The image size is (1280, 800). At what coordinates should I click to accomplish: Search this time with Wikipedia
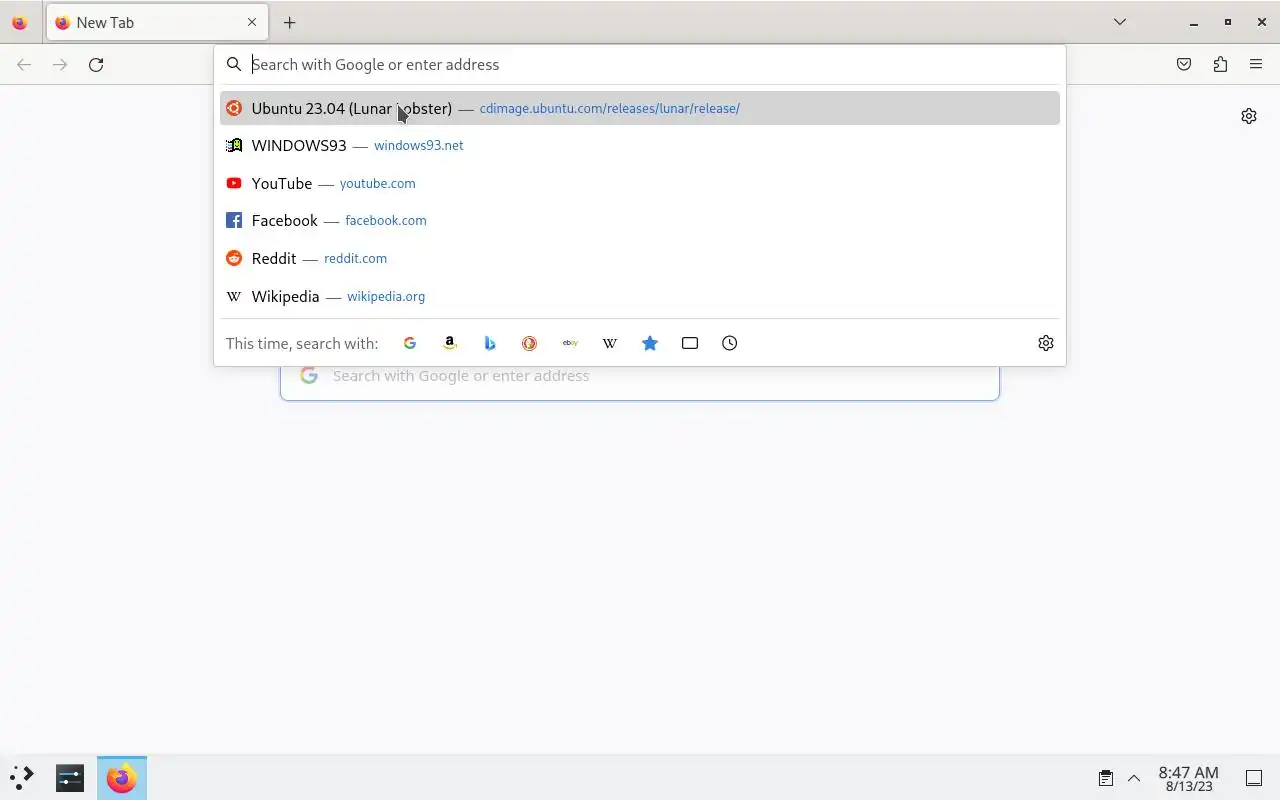[610, 343]
